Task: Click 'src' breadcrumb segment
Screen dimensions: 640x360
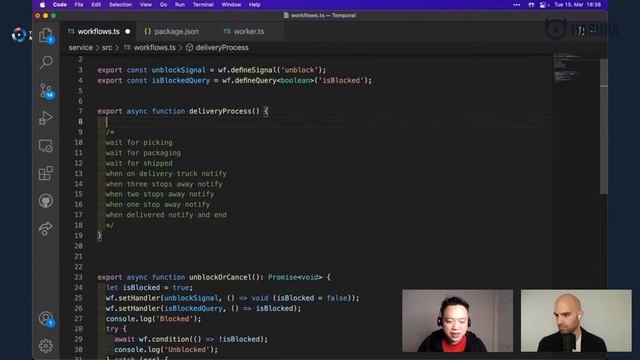Action: click(x=107, y=48)
